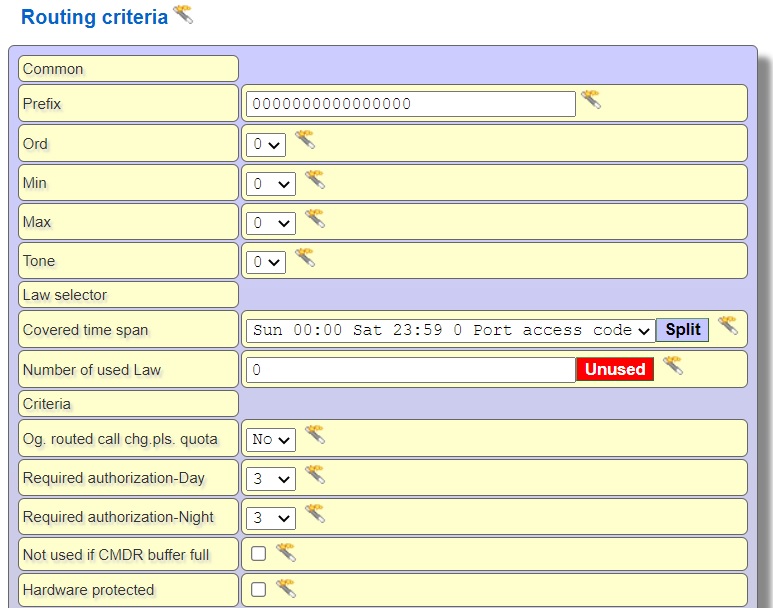Open the Required authorization-Day dropdown
Screen dimensions: 773x608
(271, 479)
